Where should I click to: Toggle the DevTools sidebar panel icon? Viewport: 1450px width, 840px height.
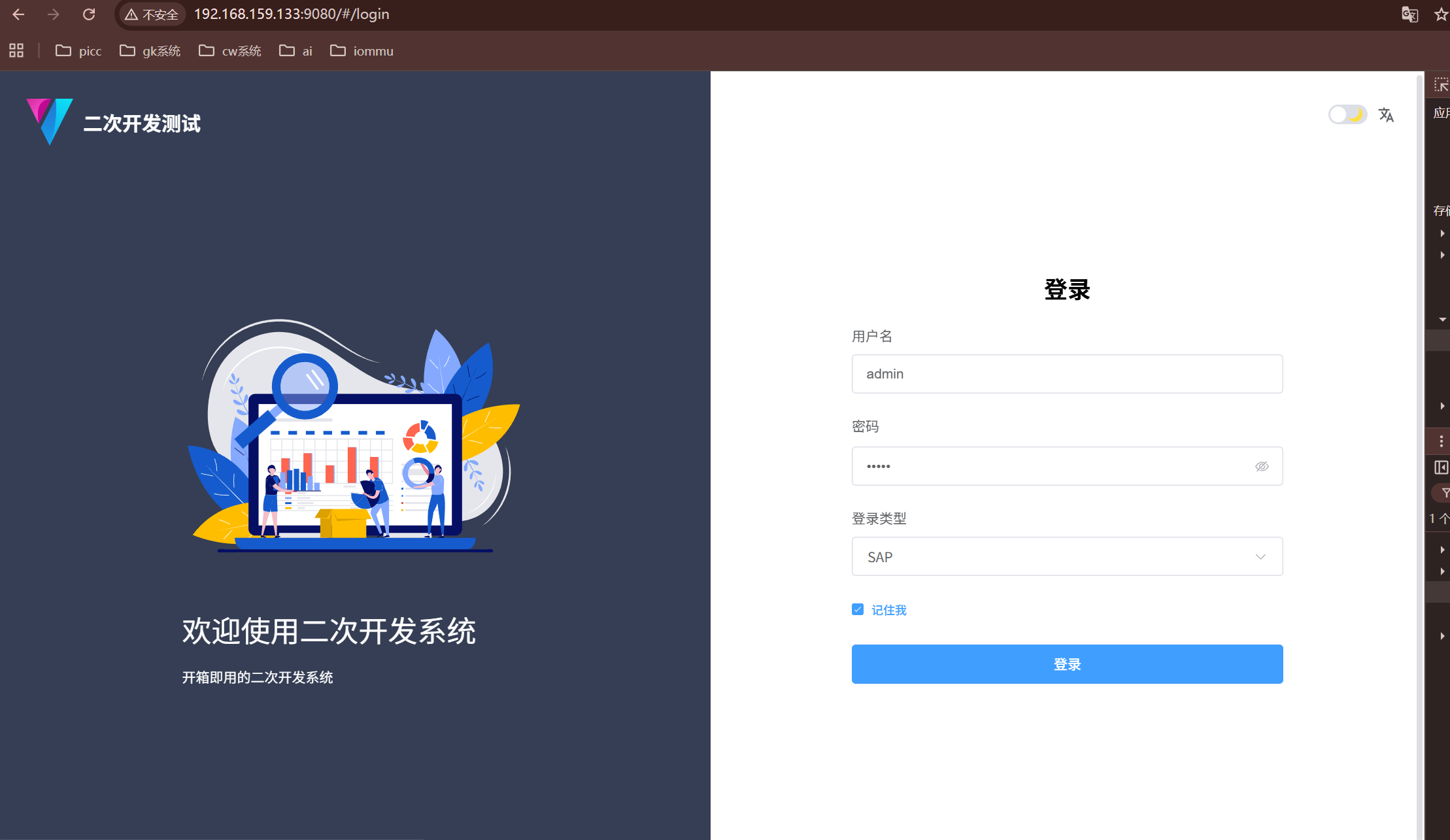tap(1441, 467)
